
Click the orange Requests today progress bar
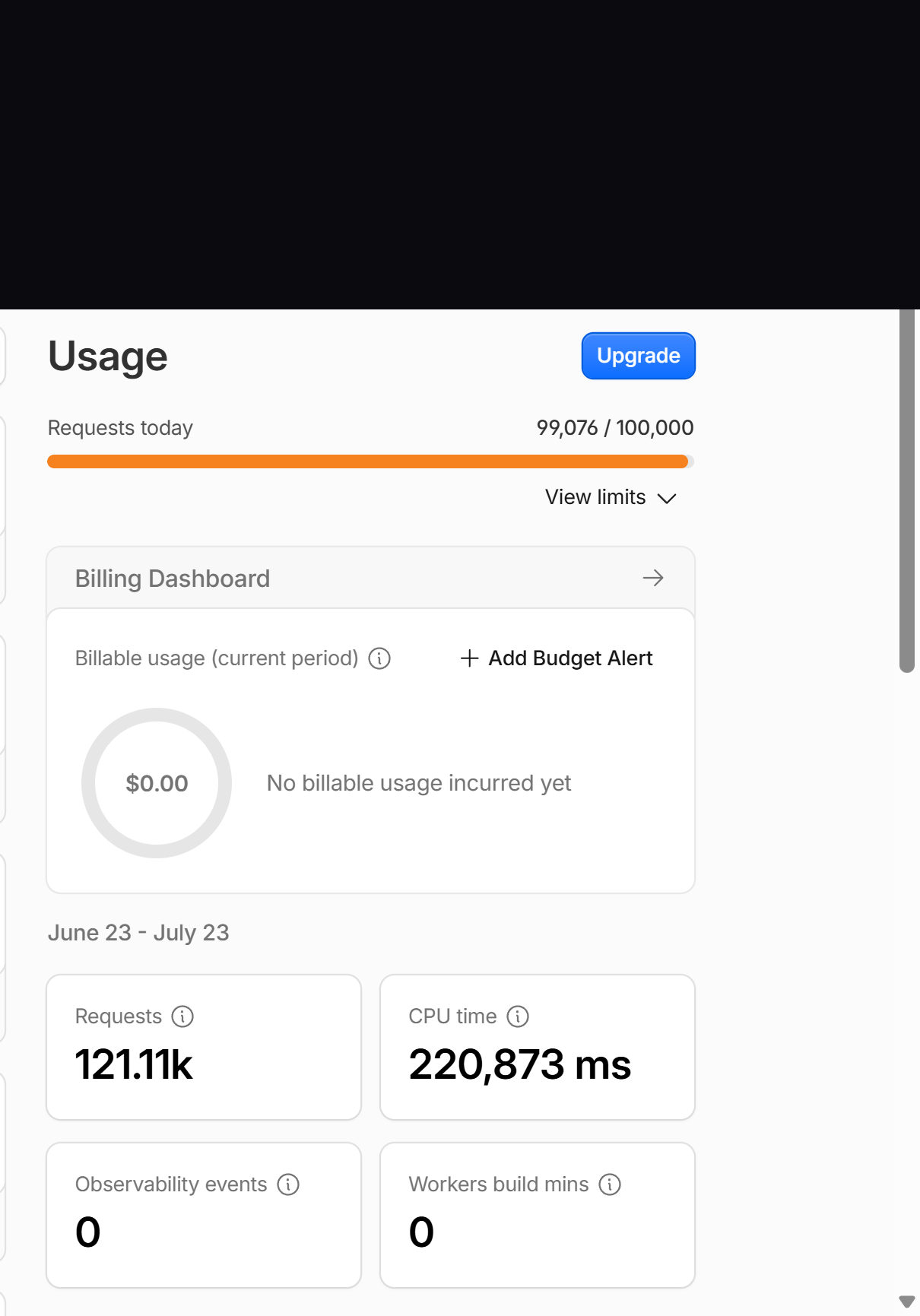click(x=370, y=461)
